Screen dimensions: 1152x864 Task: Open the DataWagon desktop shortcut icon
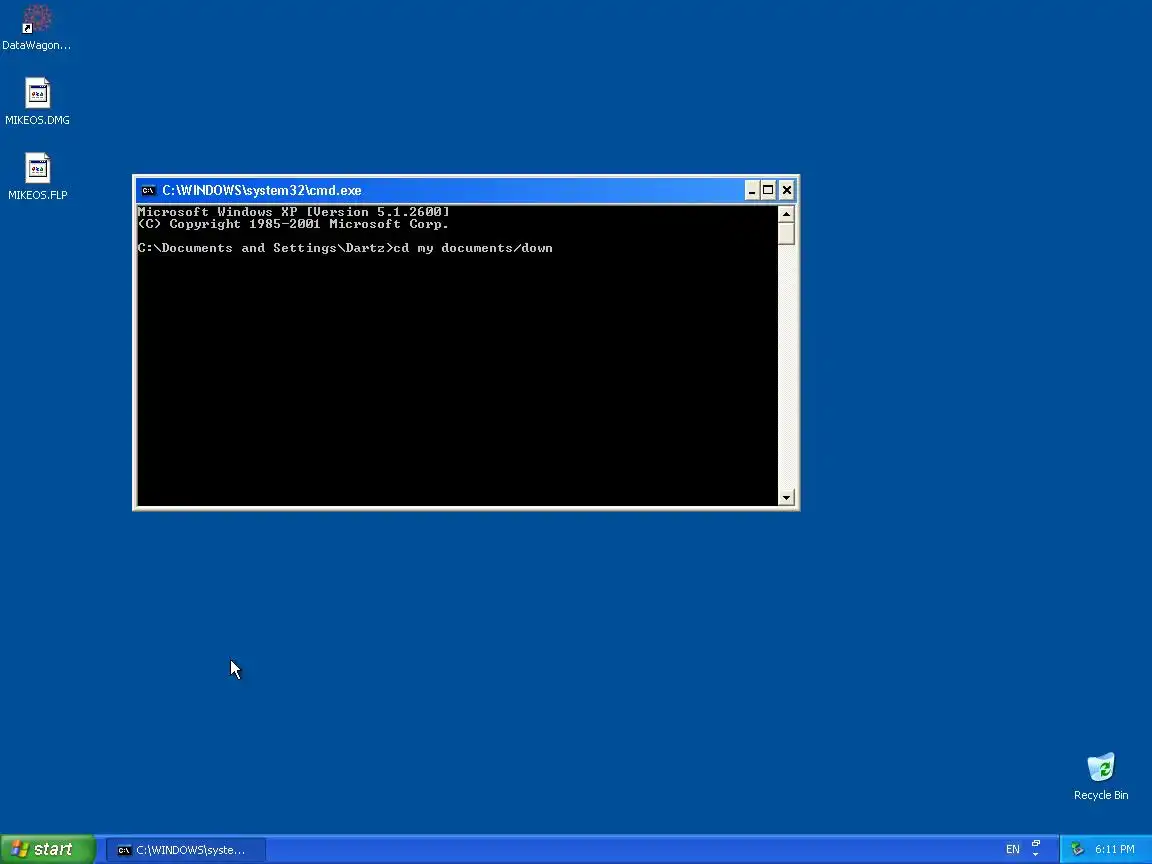click(37, 27)
